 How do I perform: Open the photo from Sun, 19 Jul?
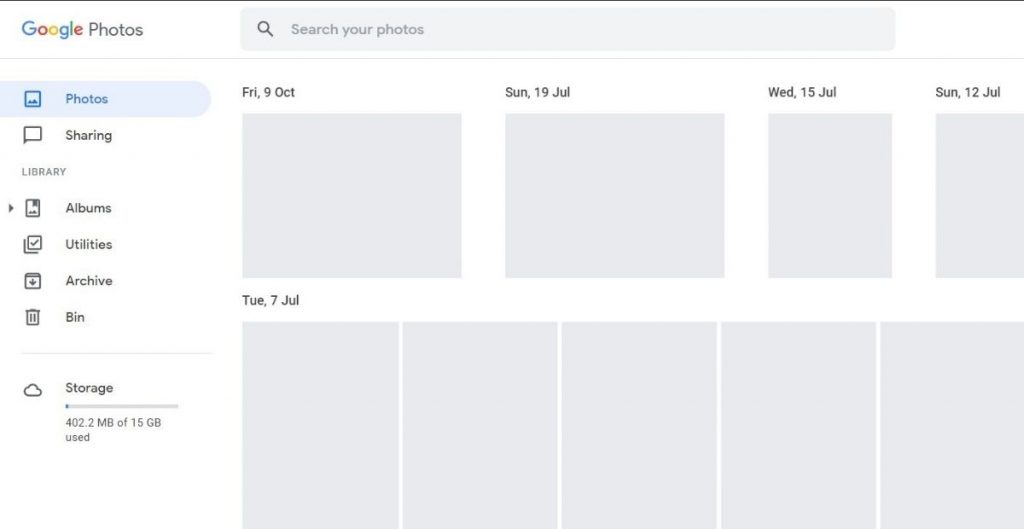pos(614,195)
